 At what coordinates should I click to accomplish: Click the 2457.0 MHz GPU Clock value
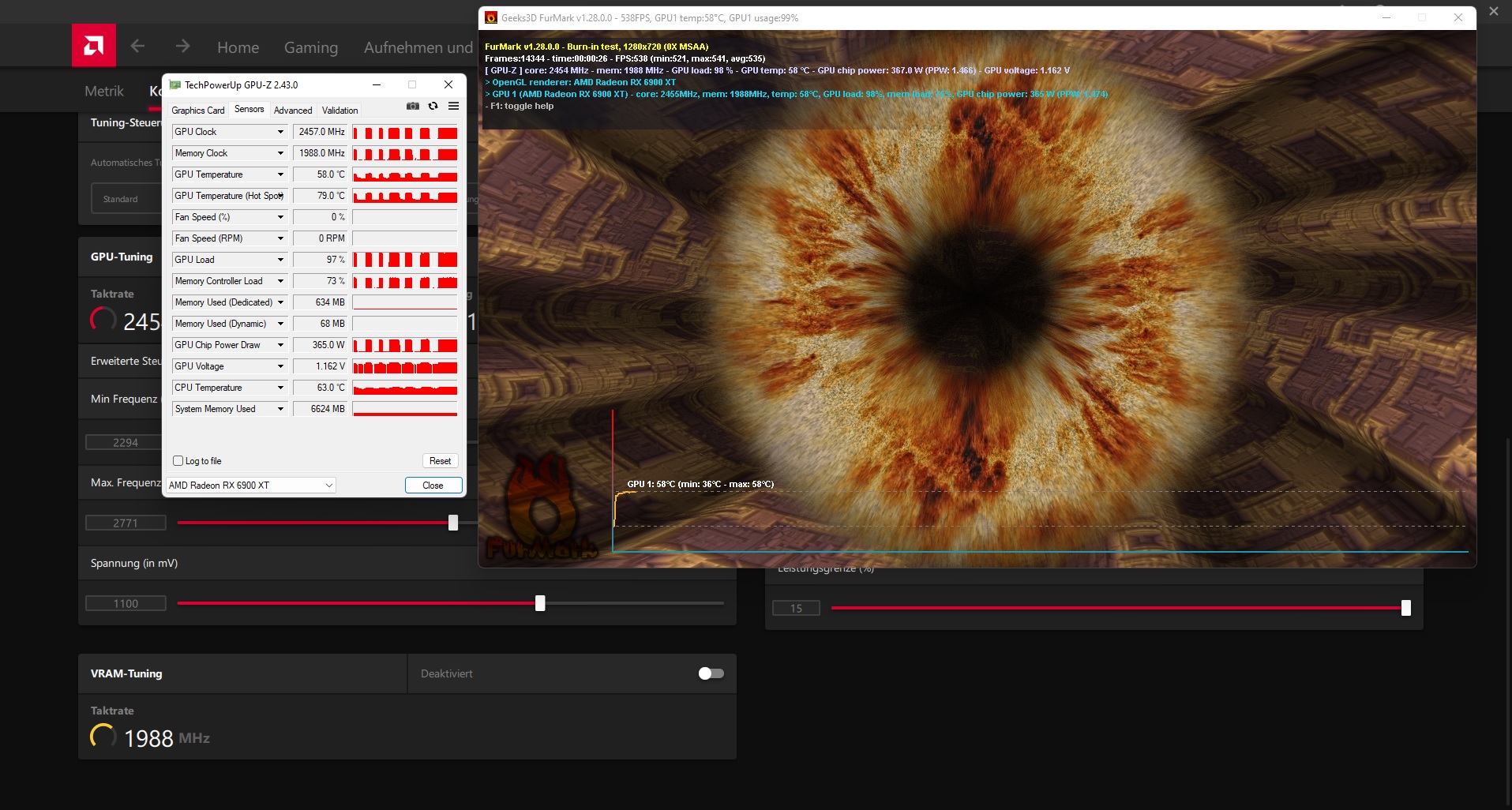321,132
